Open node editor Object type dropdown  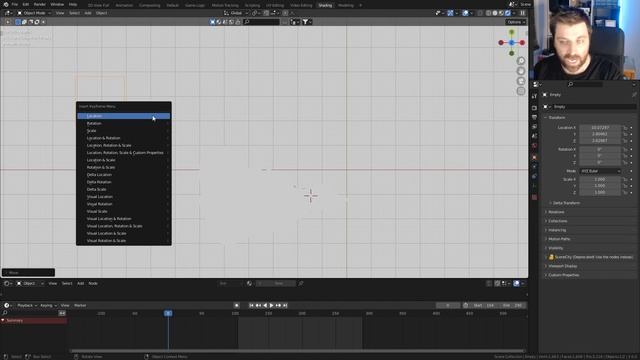29,283
